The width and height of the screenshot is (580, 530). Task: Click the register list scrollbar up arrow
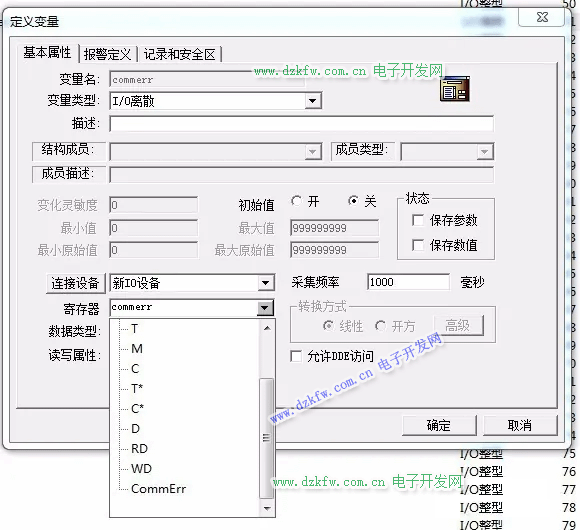click(x=267, y=328)
